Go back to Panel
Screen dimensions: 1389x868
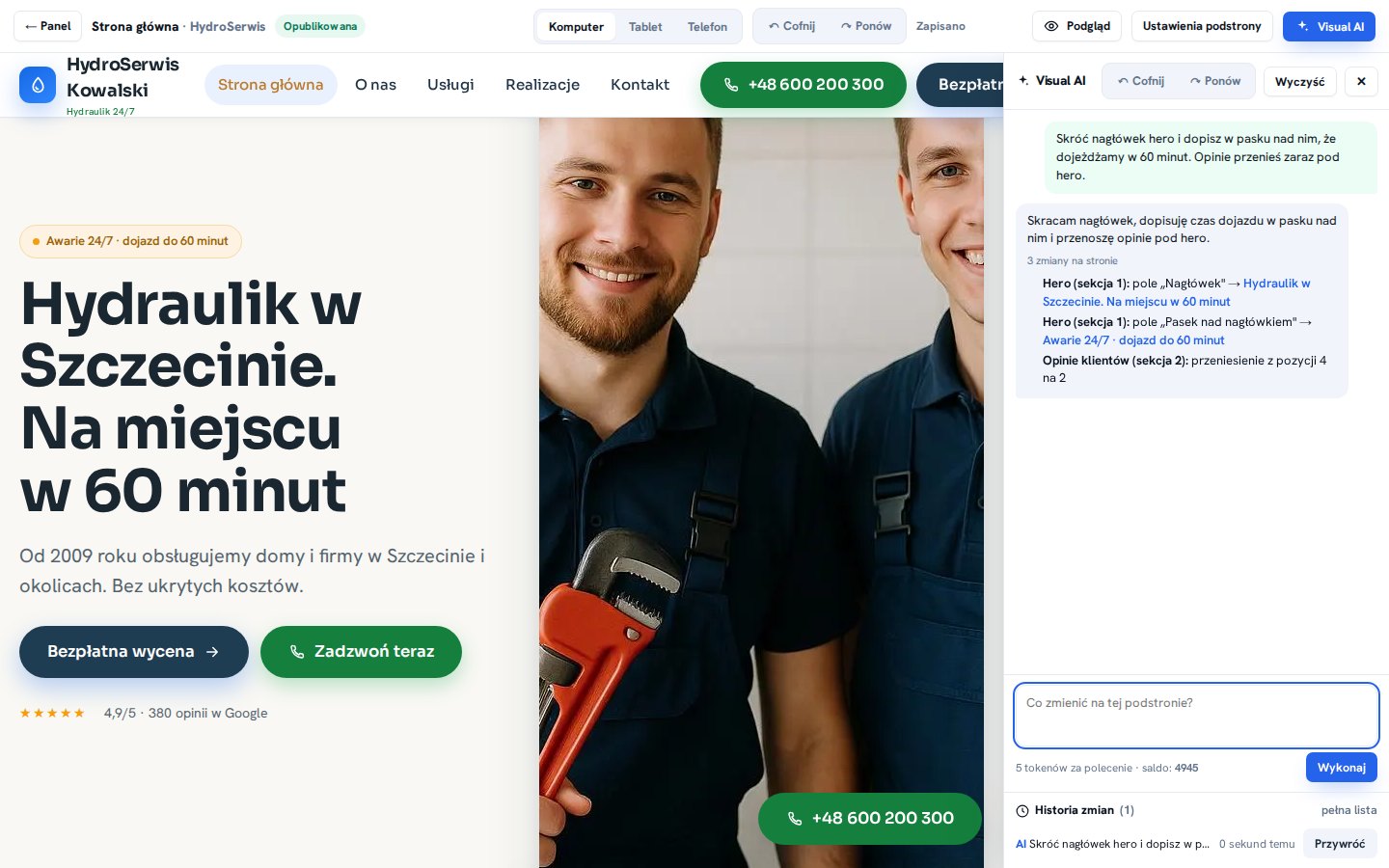pos(47,26)
